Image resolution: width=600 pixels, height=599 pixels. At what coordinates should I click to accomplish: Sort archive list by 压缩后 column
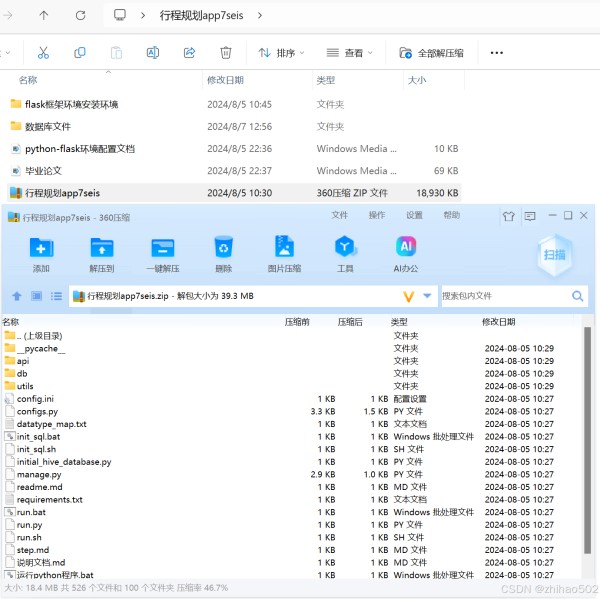[x=350, y=322]
